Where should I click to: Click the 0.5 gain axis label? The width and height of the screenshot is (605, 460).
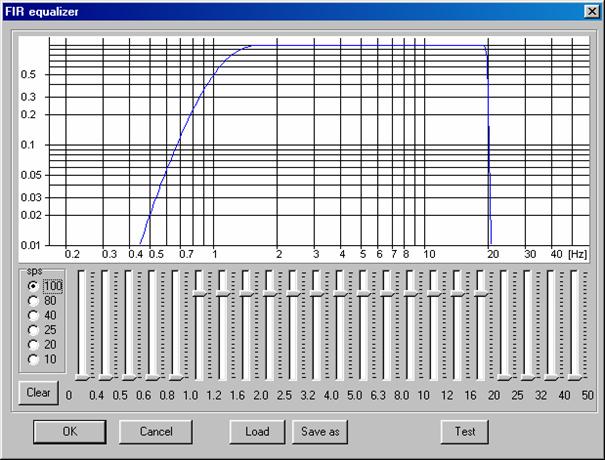click(x=28, y=74)
